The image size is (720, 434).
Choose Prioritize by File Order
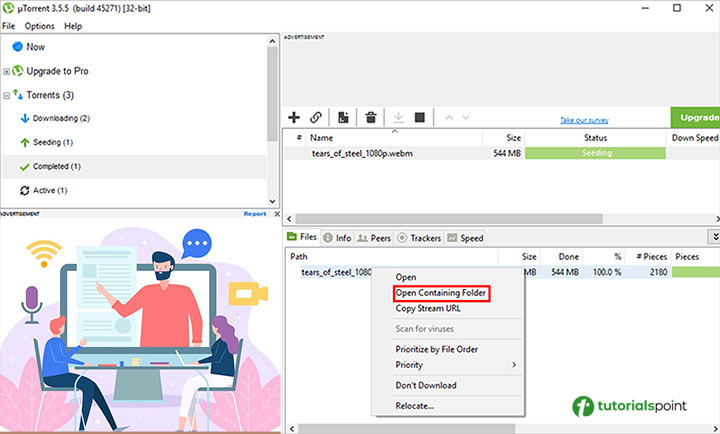(437, 349)
